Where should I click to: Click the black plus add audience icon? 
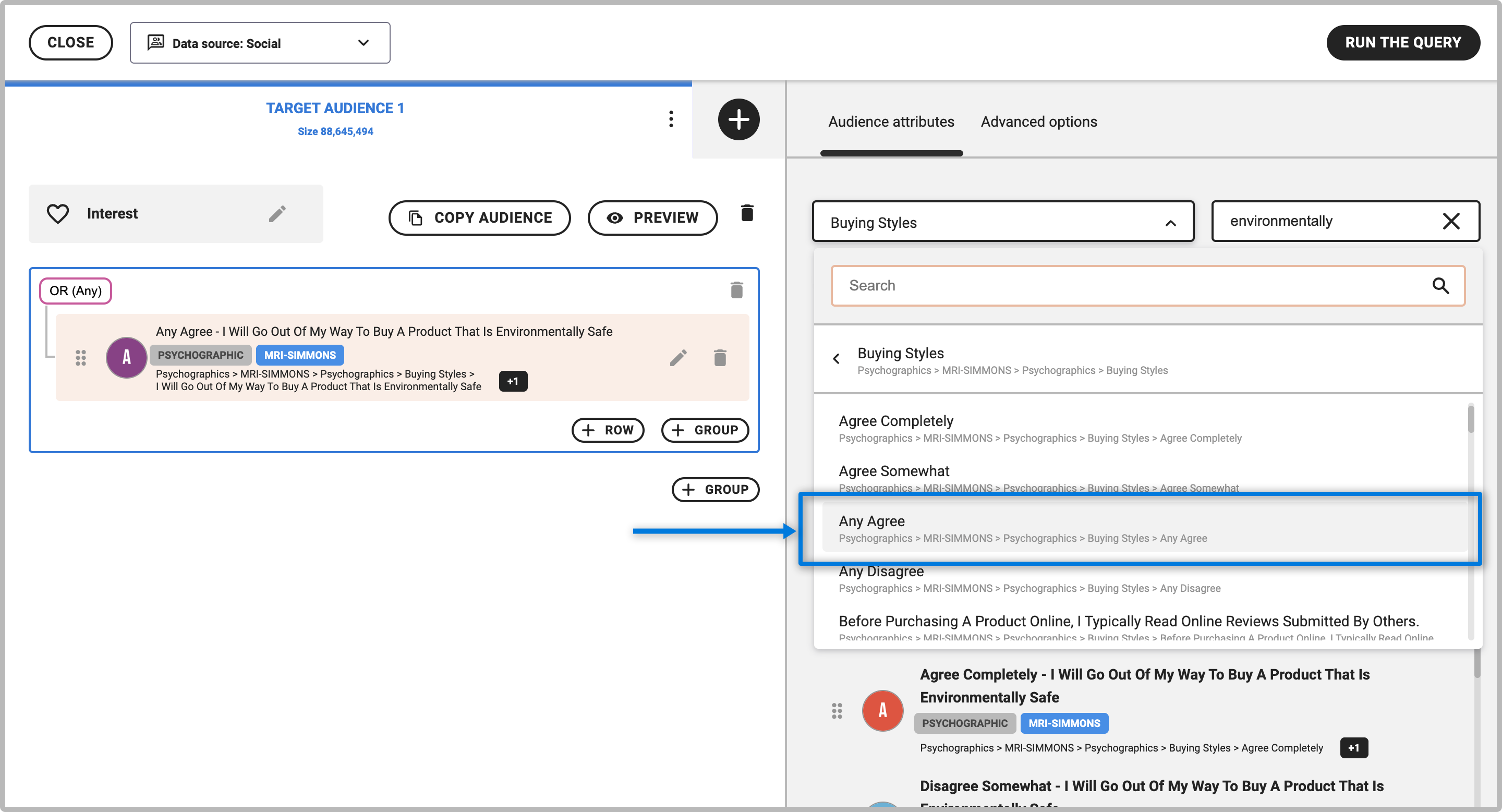click(x=738, y=119)
